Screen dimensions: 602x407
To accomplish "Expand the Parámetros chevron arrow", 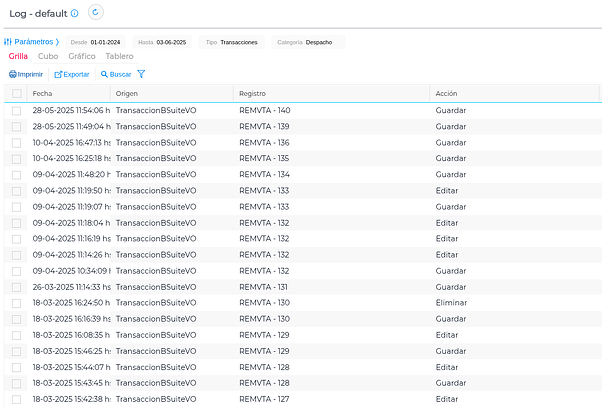I will pos(57,42).
